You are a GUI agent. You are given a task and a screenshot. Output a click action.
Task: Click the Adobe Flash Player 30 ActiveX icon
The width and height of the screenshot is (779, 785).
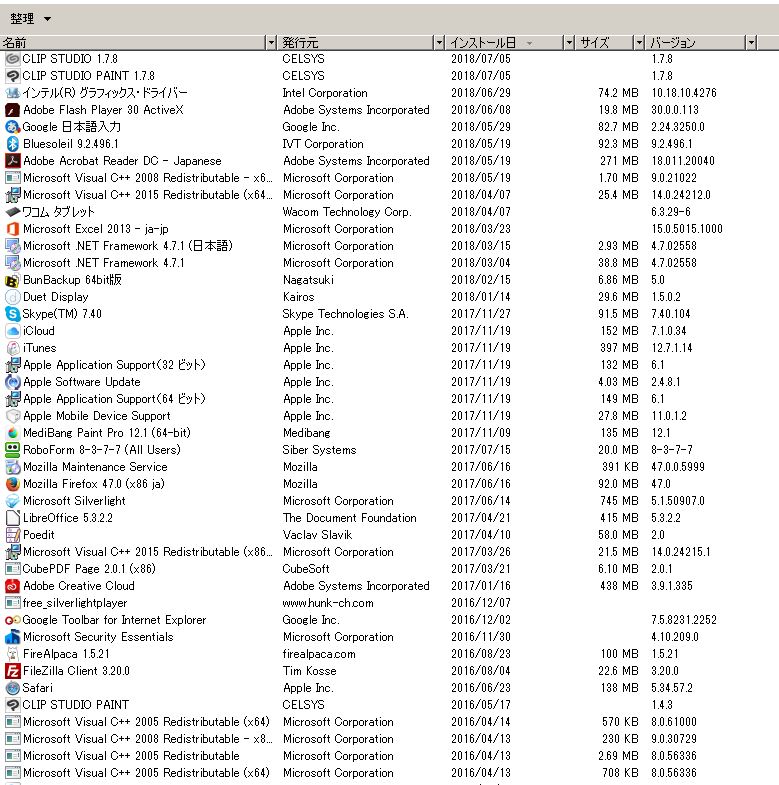click(13, 110)
